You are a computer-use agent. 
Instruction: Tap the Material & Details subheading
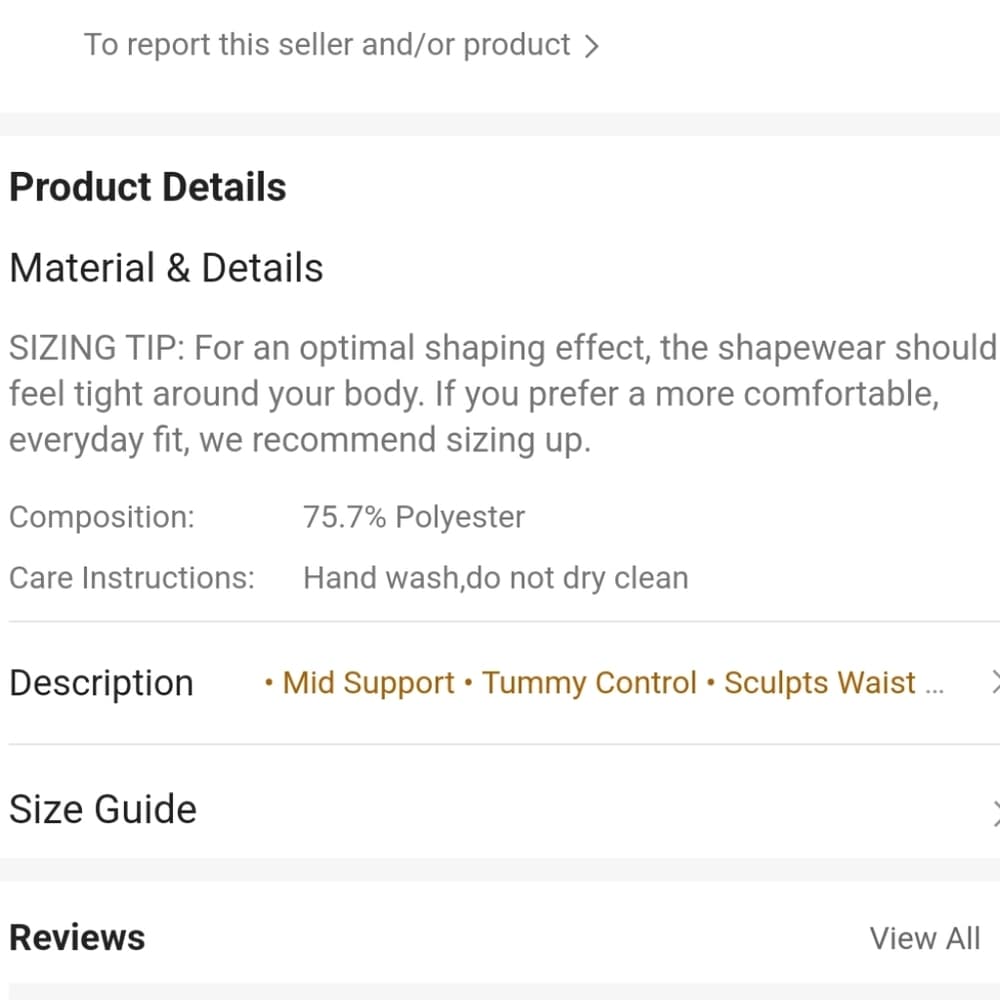click(166, 268)
